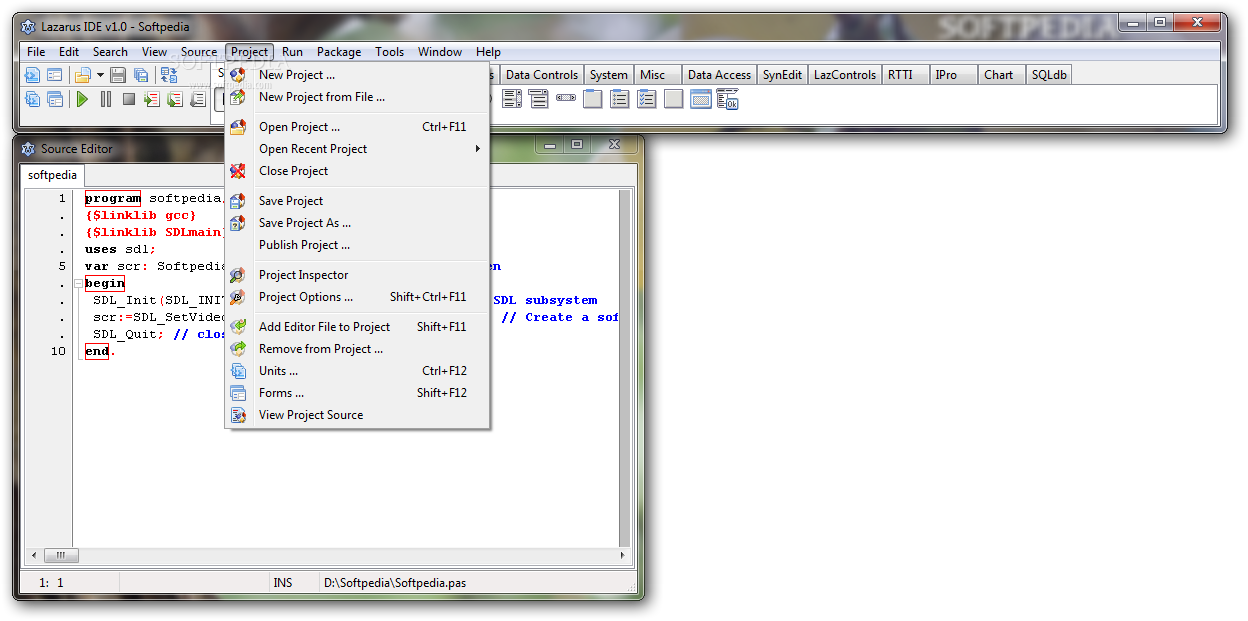Viewport: 1248px width, 621px height.
Task: Select the TFrame palette component
Action: 701,99
